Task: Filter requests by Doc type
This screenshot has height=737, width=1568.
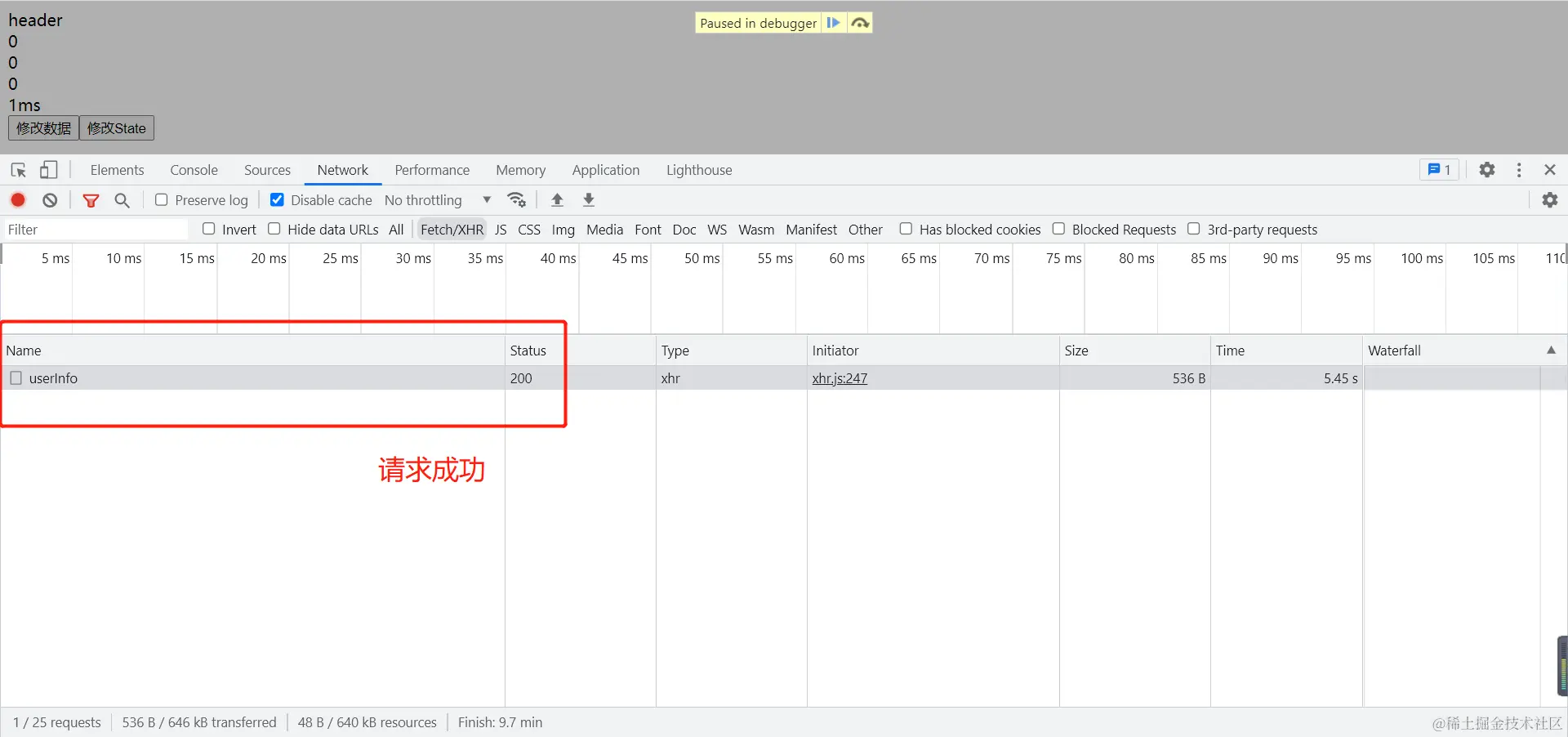Action: (684, 230)
